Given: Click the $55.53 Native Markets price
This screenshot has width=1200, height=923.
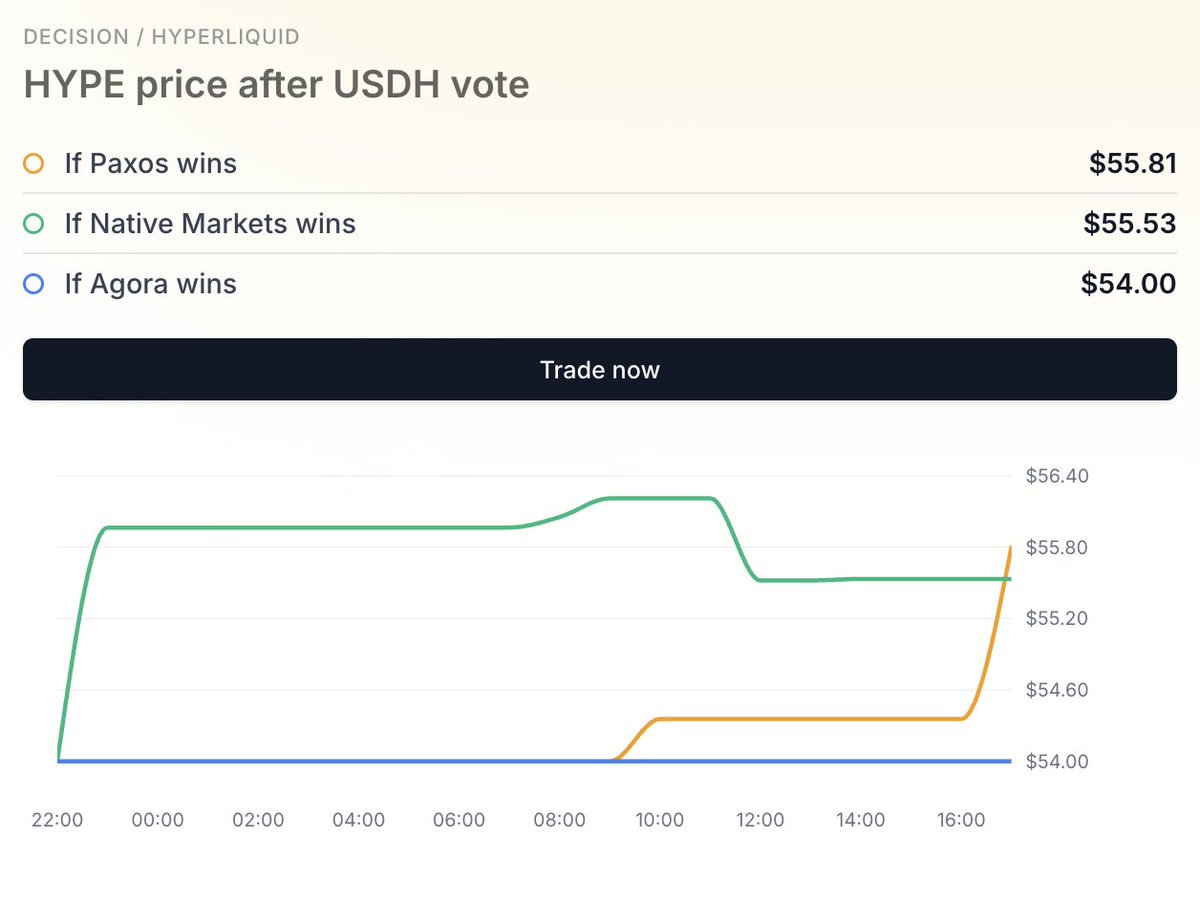Looking at the screenshot, I should click(x=1129, y=223).
